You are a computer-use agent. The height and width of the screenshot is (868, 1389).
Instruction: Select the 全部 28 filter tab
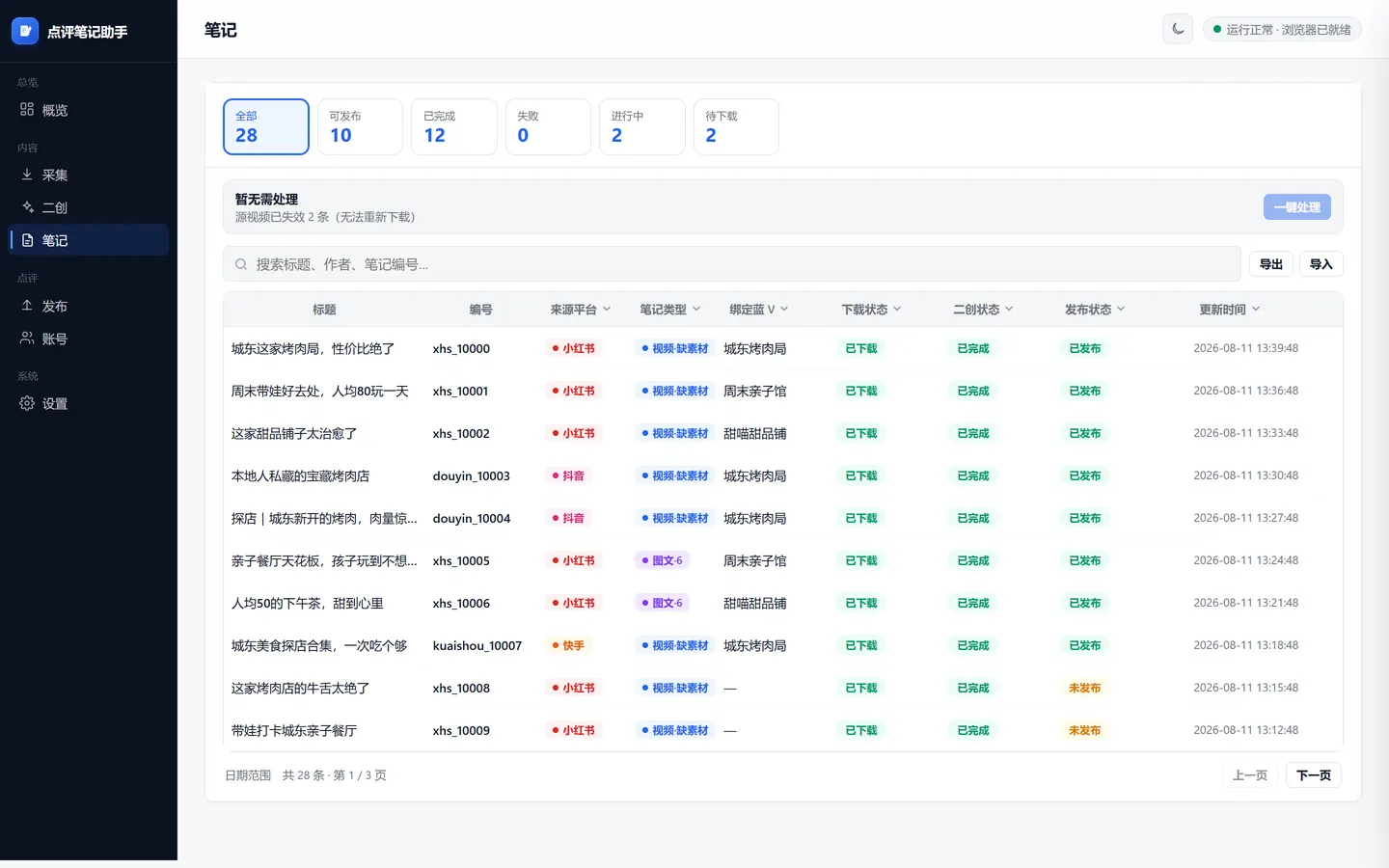pyautogui.click(x=266, y=126)
